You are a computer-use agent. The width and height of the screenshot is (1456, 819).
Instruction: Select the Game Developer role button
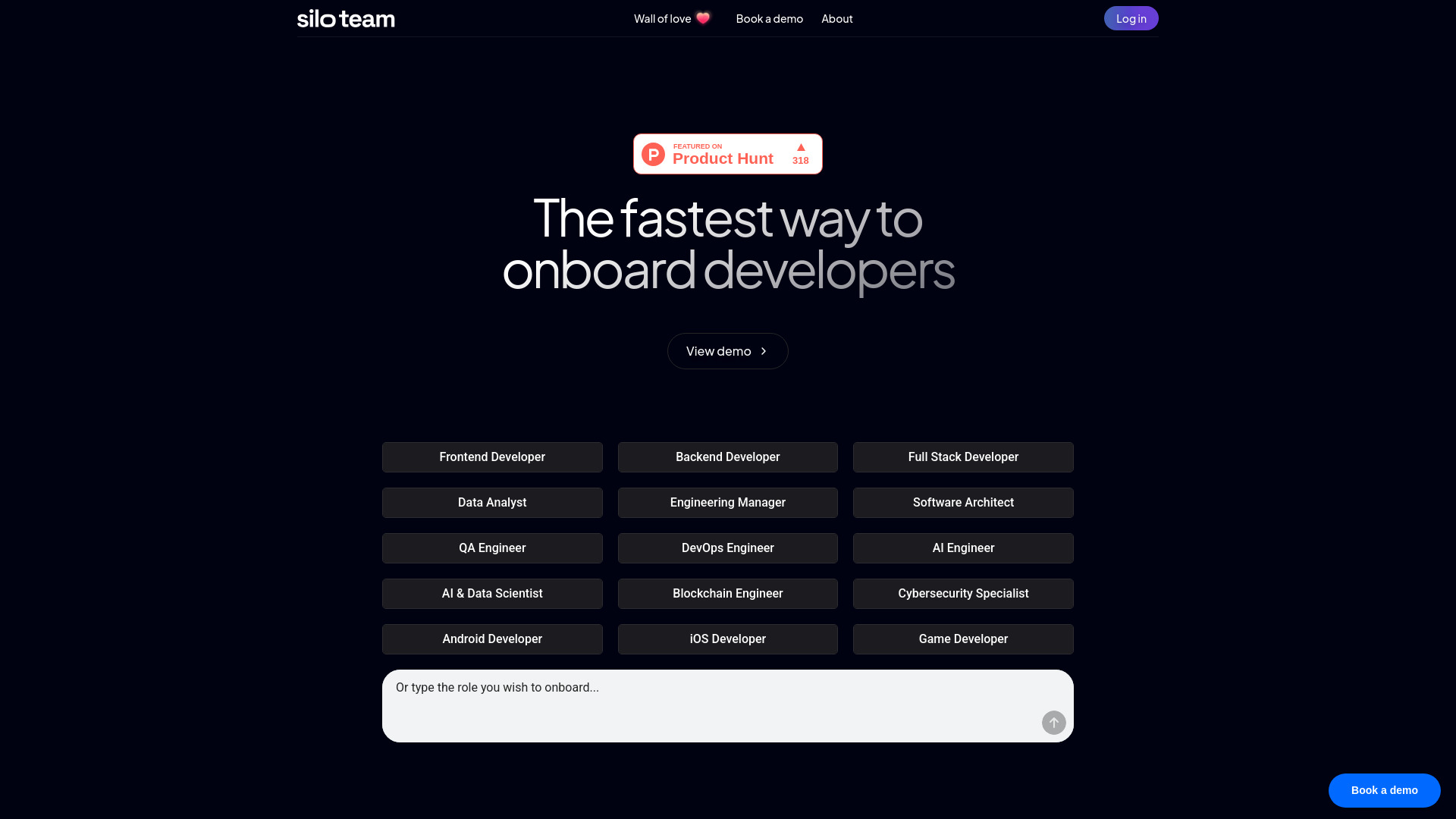coord(963,638)
